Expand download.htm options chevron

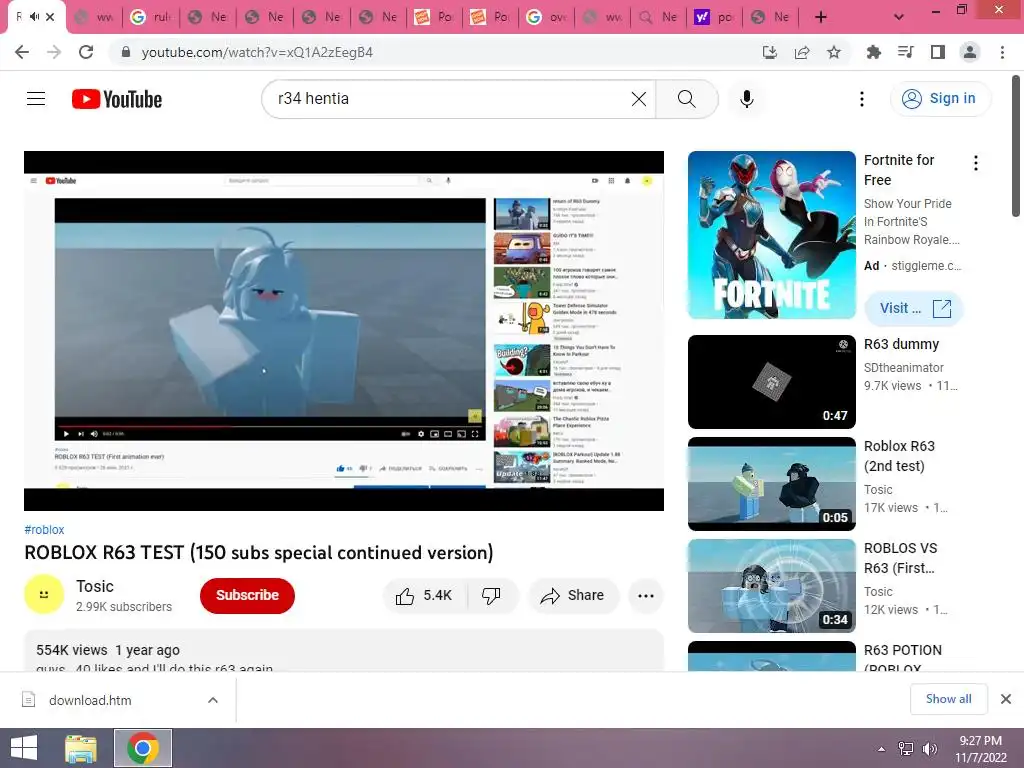[x=212, y=700]
